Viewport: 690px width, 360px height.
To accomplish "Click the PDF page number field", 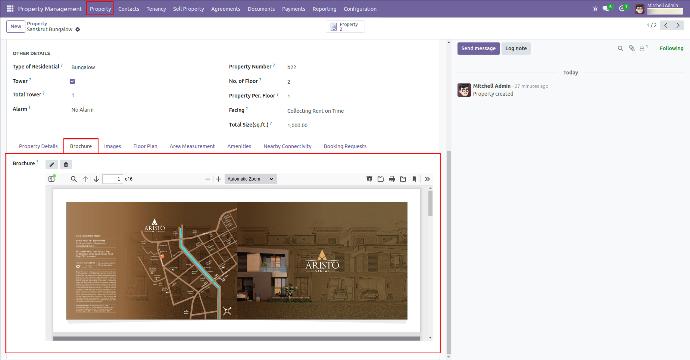I will pos(113,179).
